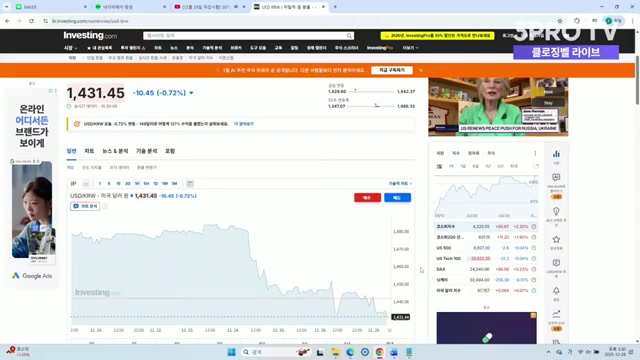Image resolution: width=640 pixels, height=360 pixels.
Task: Select candlestick chart type icon
Action: 73,183
